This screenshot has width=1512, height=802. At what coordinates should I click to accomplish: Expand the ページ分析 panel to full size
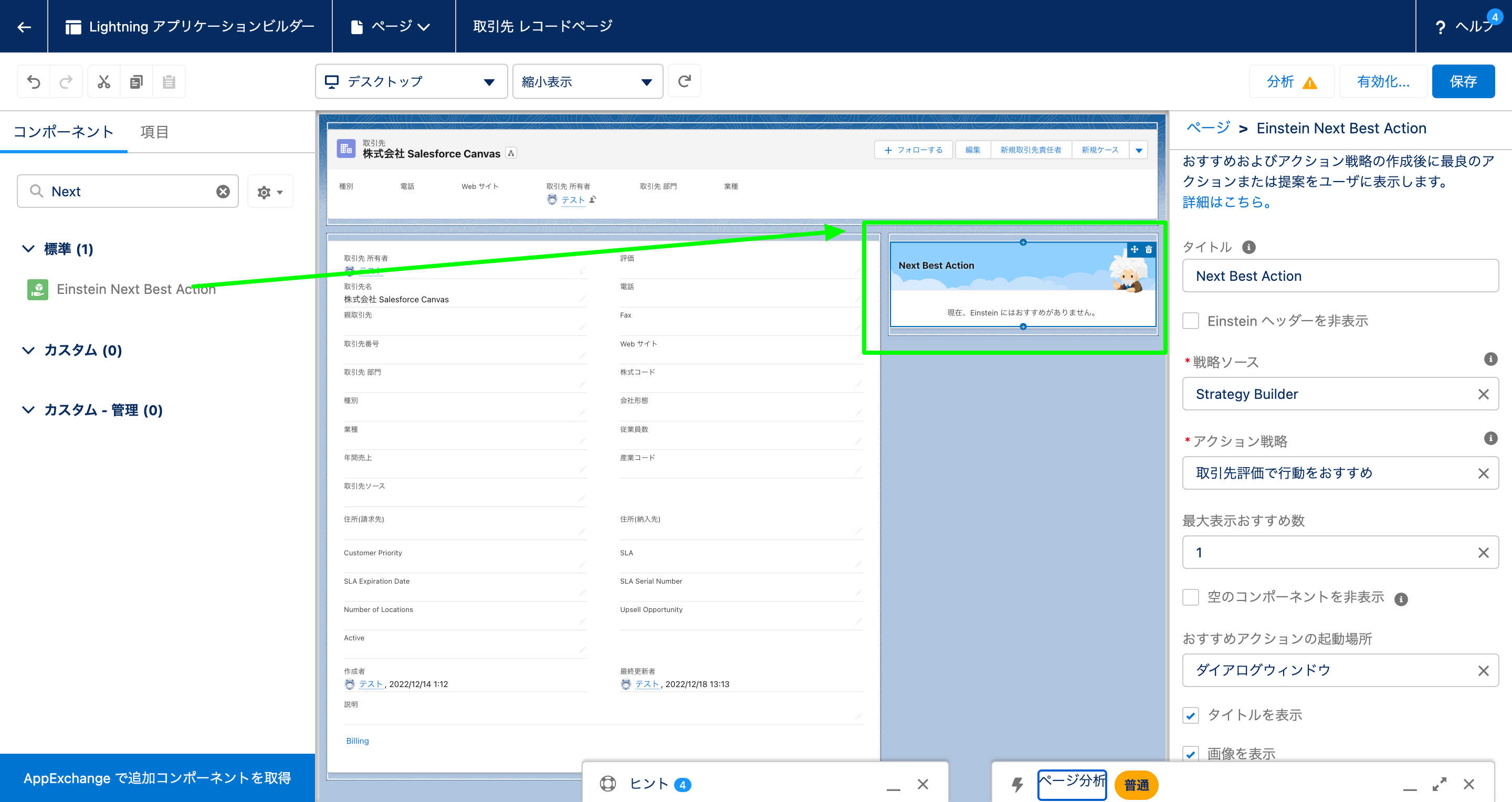point(1439,784)
